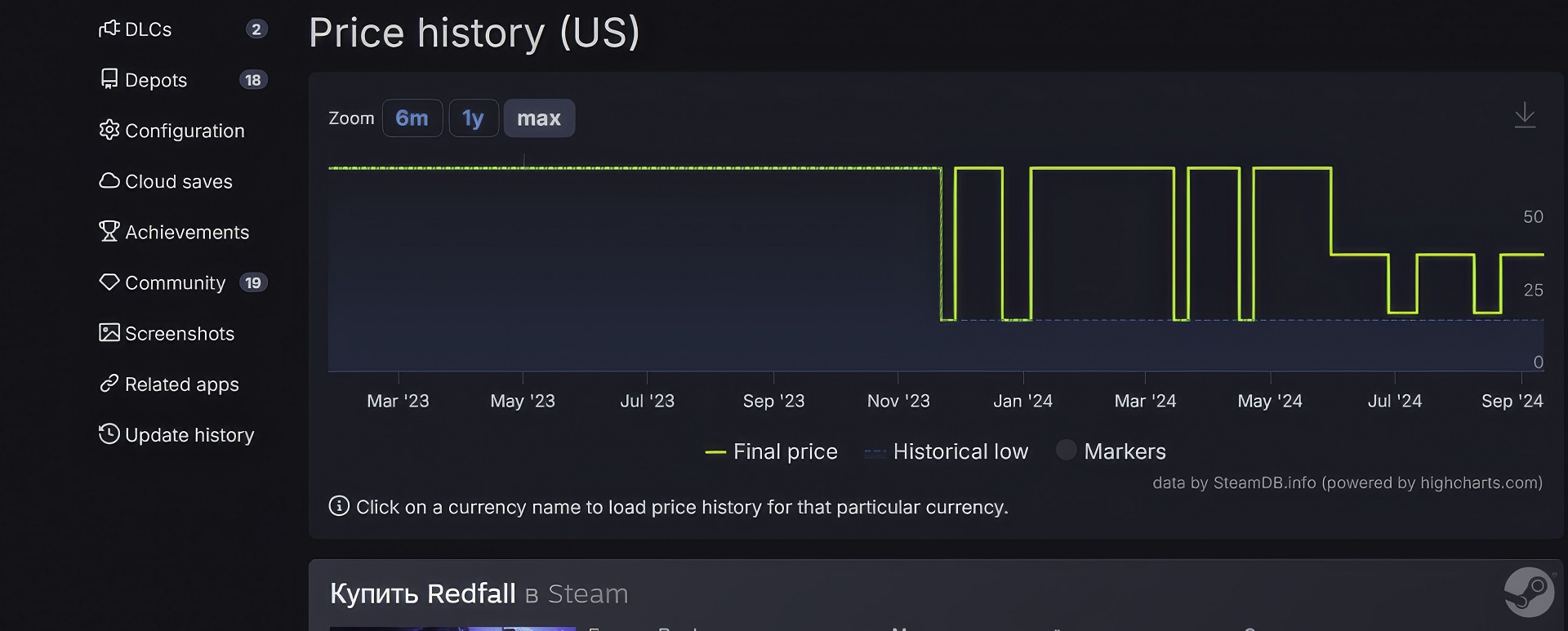The width and height of the screenshot is (1568, 631).
Task: Click the Cloud saves cloud icon
Action: (x=109, y=180)
